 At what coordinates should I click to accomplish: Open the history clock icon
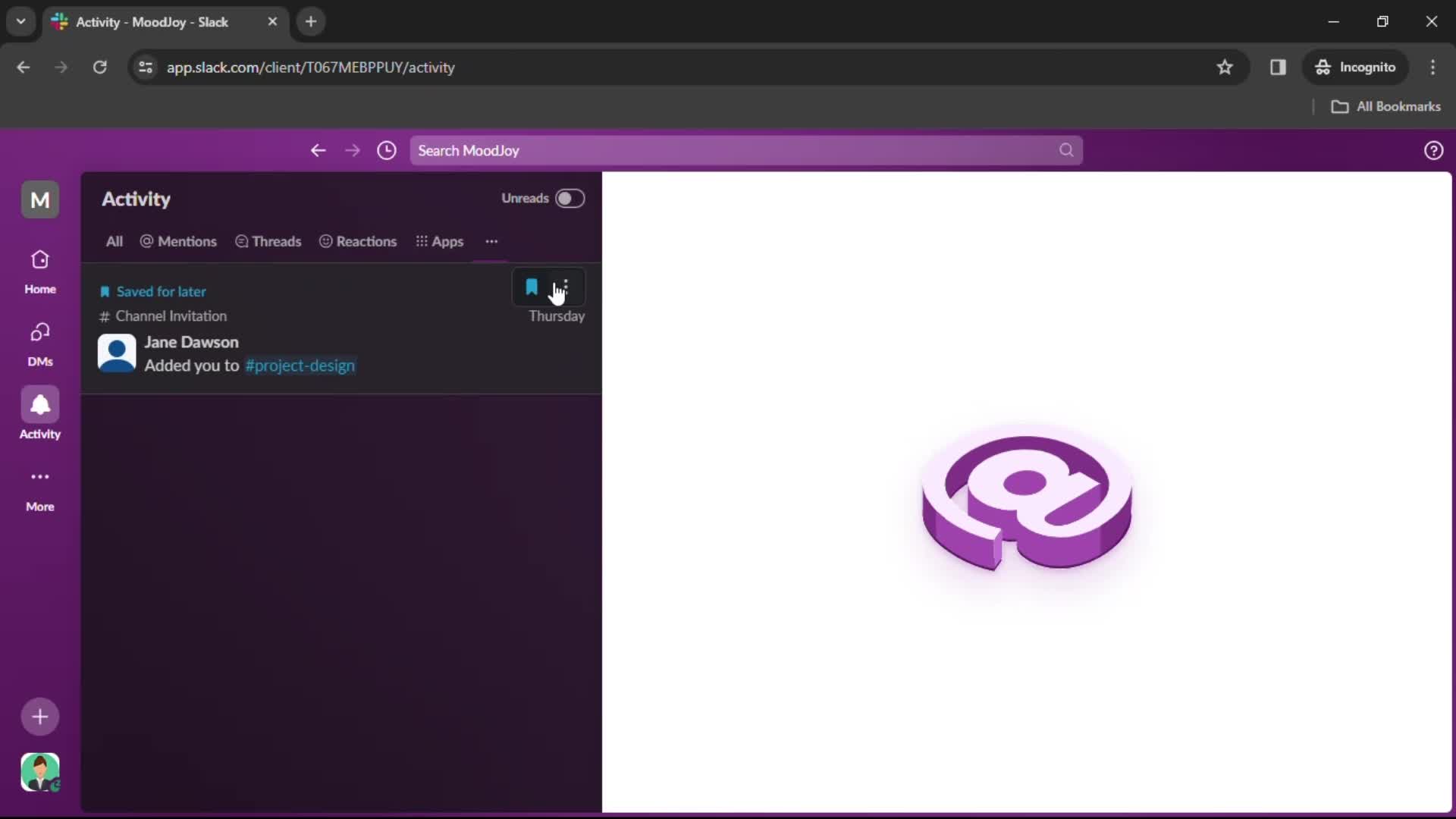click(x=387, y=150)
